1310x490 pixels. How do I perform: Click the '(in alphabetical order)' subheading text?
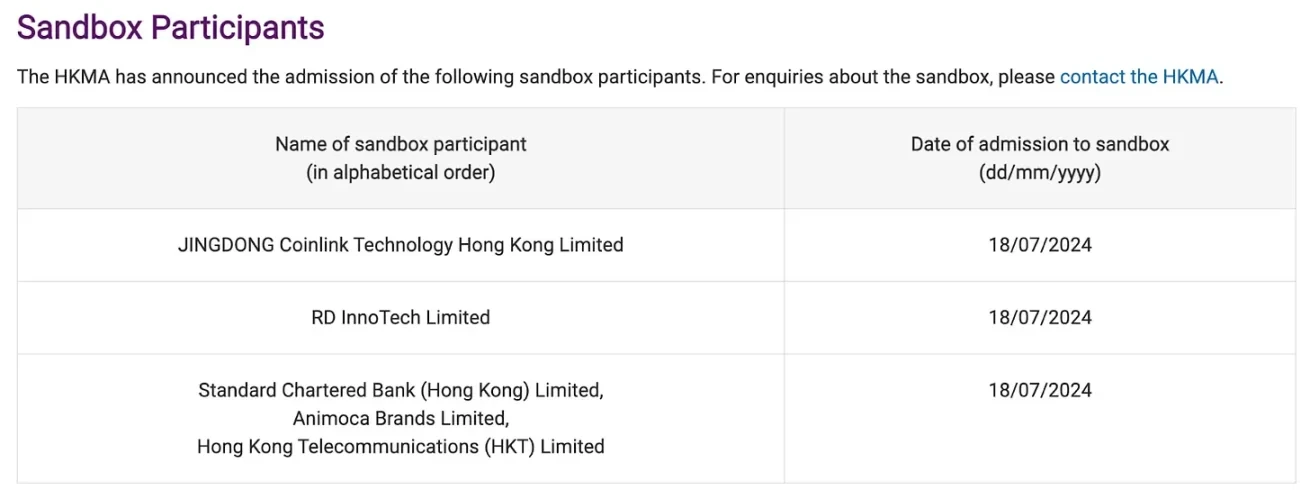[400, 172]
